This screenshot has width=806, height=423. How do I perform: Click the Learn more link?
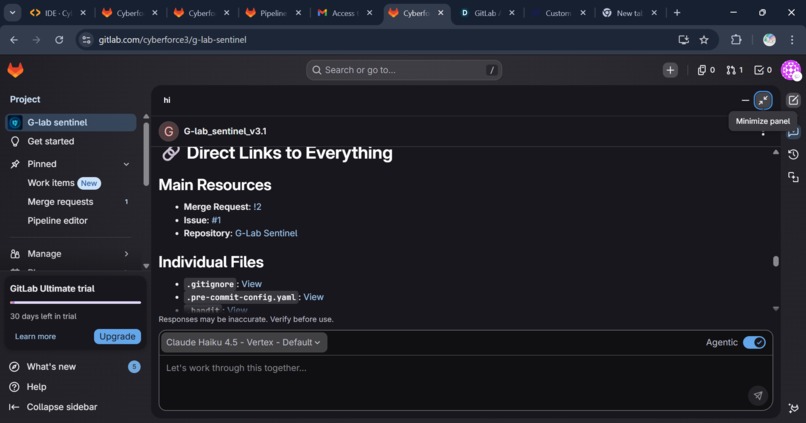35,337
